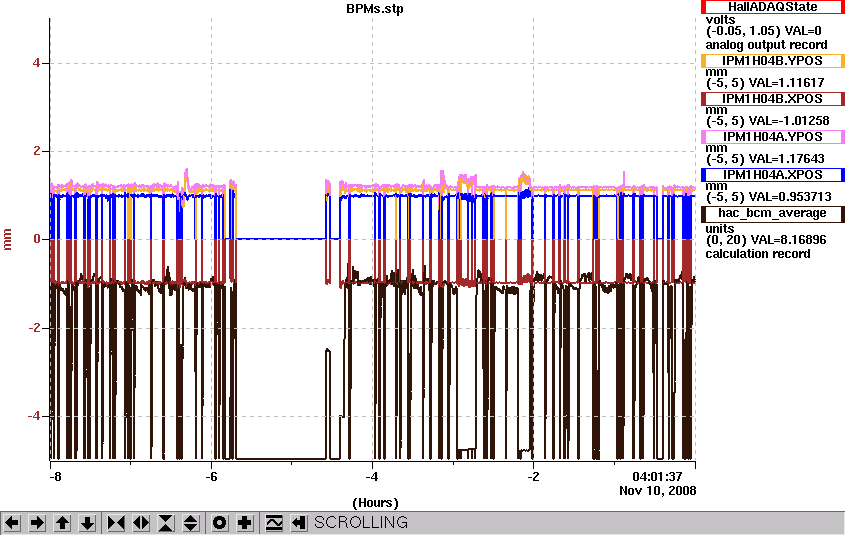845x535 pixels.
Task: Click the (Hours) x-axis label
Action: 375,503
